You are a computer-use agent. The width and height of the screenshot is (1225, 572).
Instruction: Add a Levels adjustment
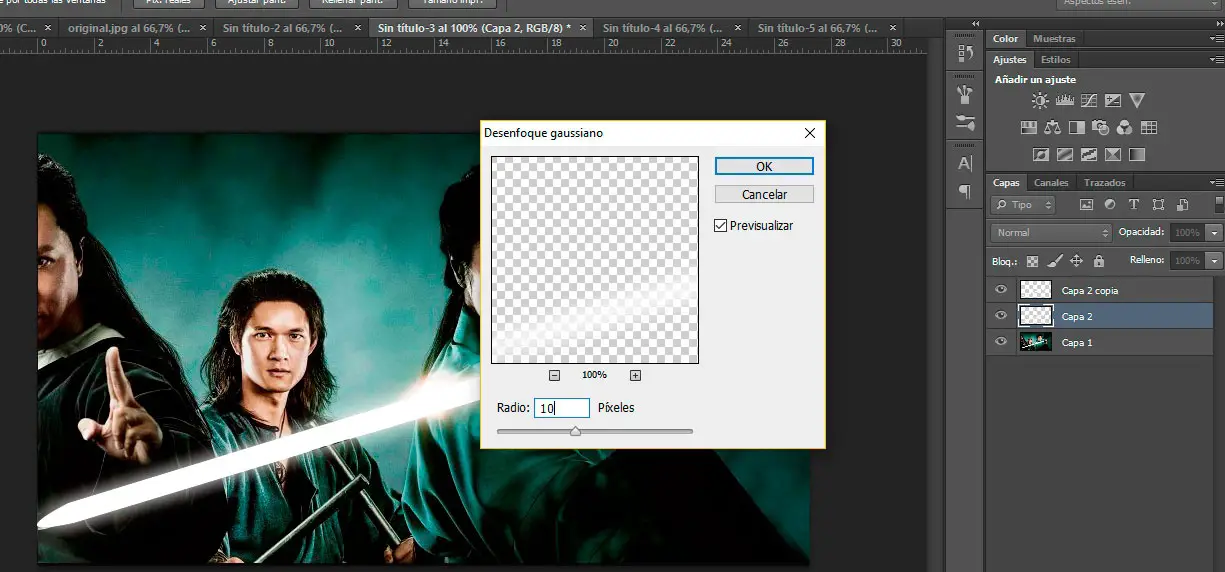click(x=1064, y=101)
